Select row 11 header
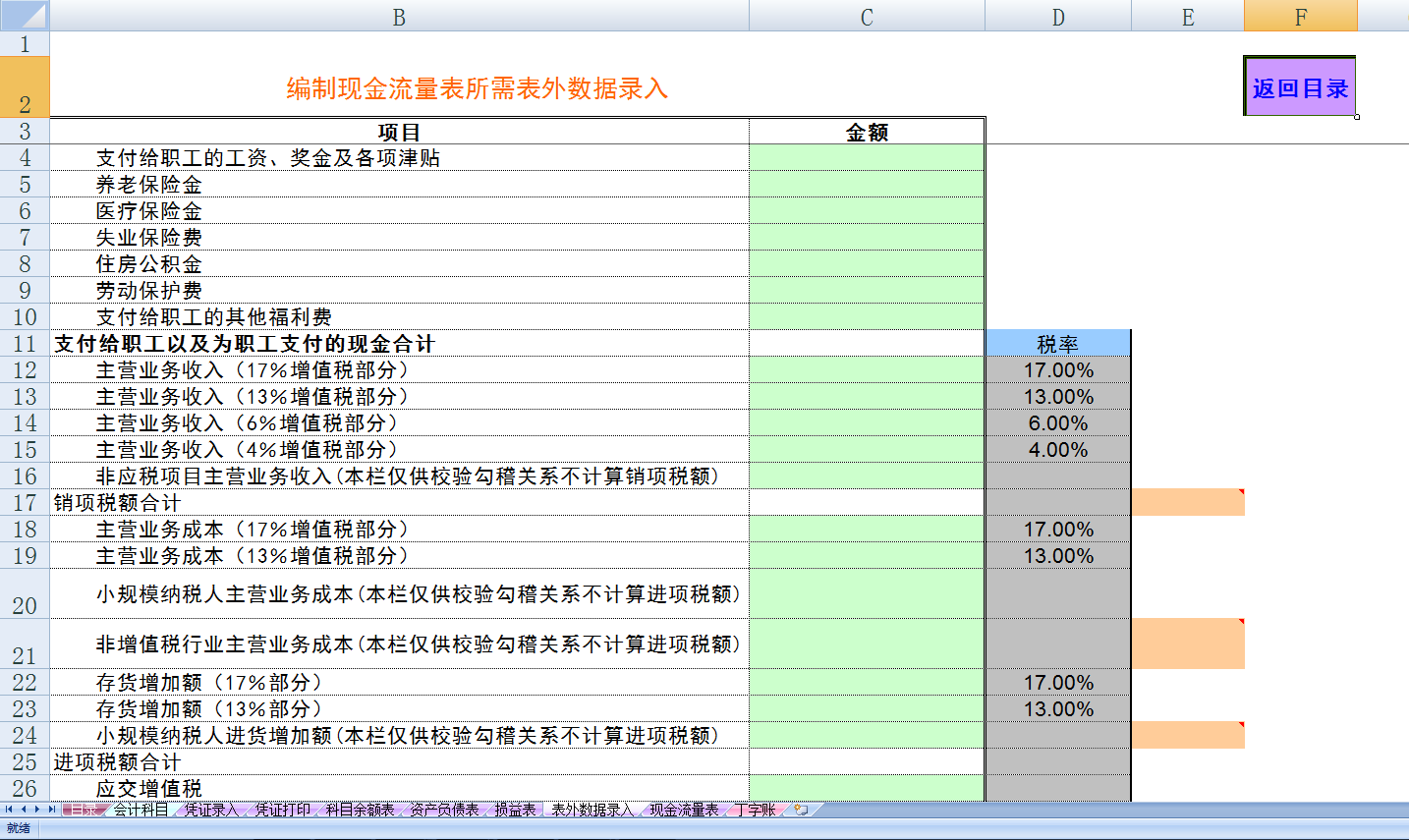The width and height of the screenshot is (1409, 840). (x=25, y=344)
